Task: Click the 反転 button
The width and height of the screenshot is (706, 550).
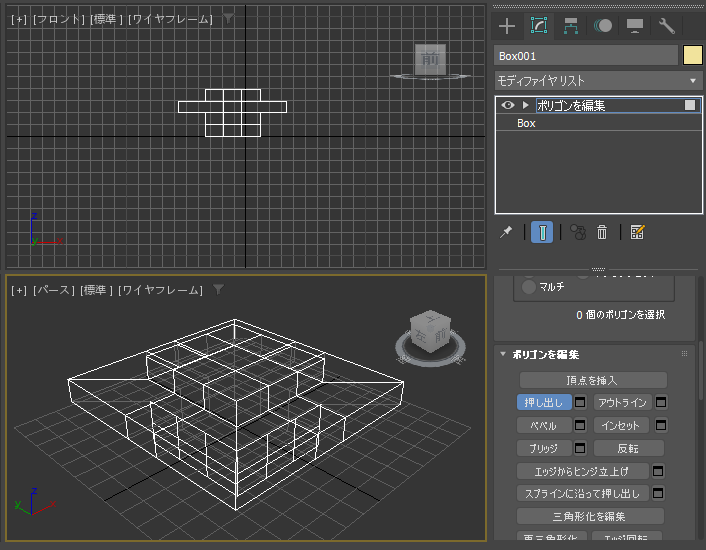Action: click(629, 448)
